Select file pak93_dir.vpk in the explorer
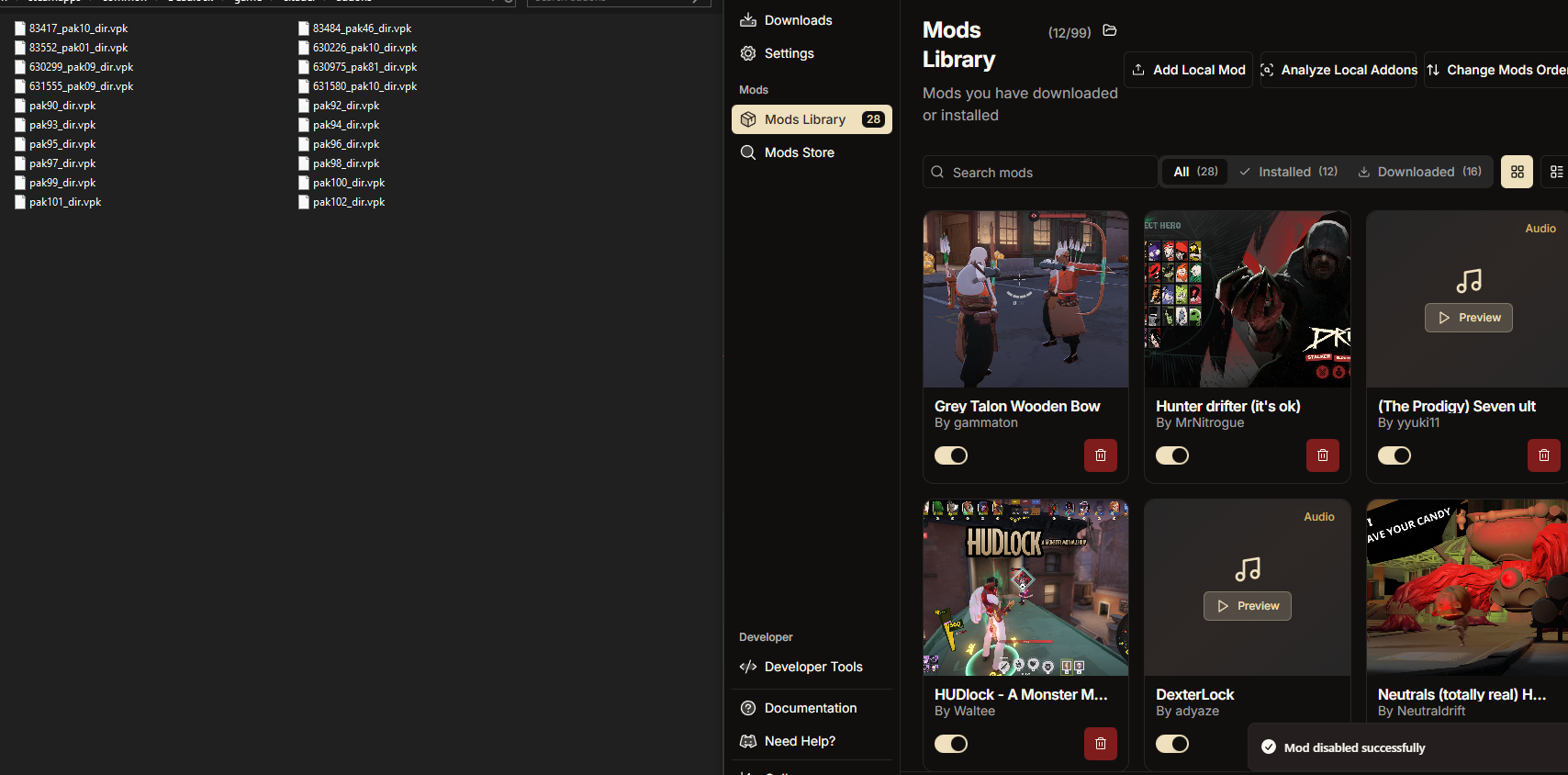 tap(55, 125)
